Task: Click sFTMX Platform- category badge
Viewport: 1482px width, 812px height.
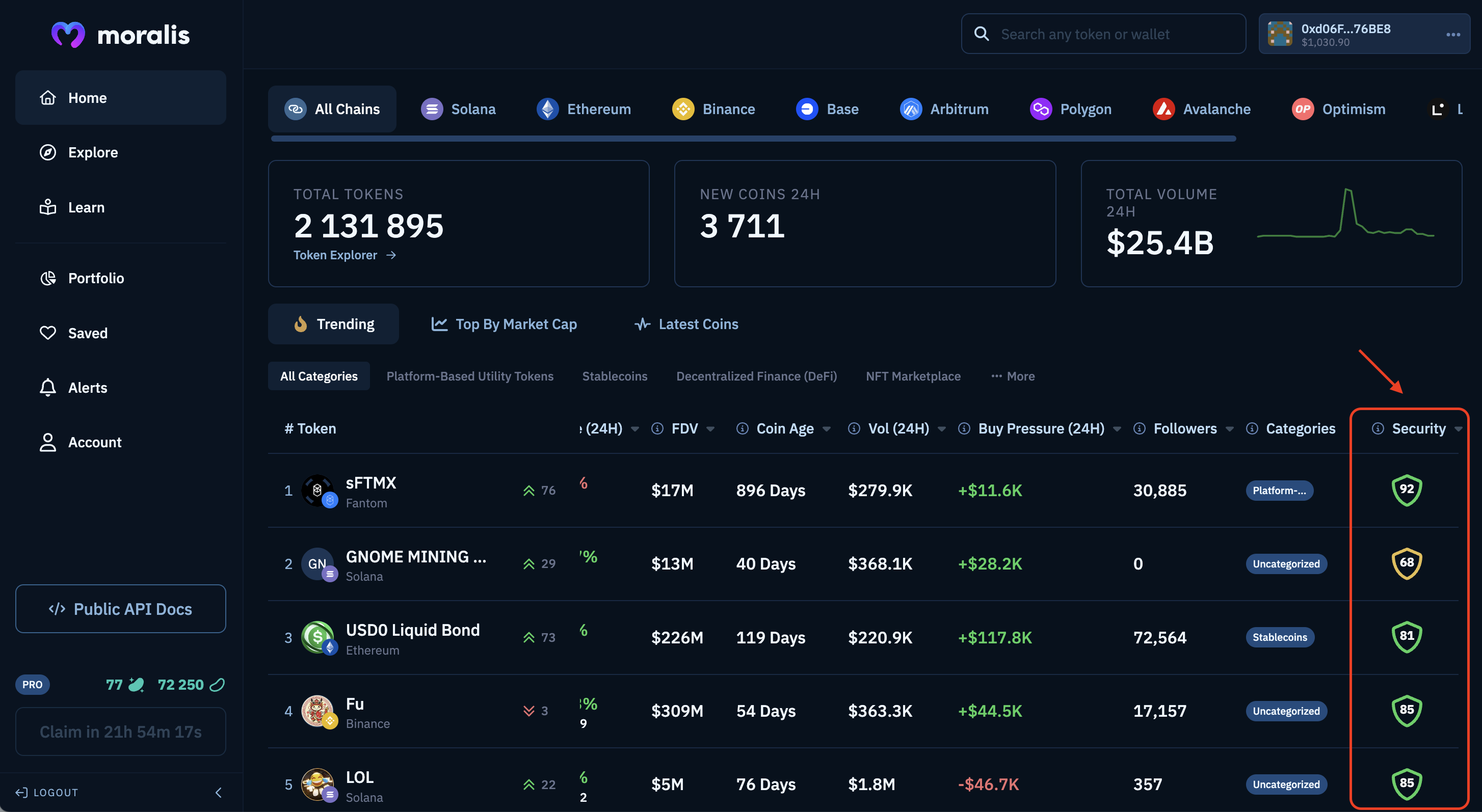Action: tap(1280, 491)
